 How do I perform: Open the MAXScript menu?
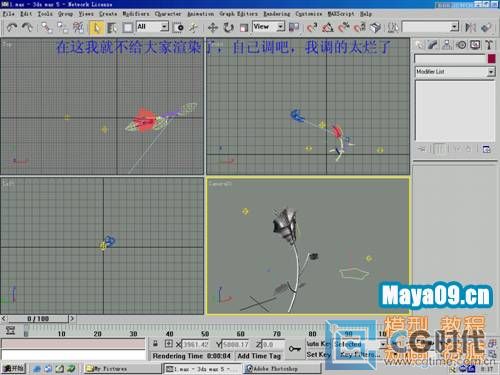click(341, 14)
